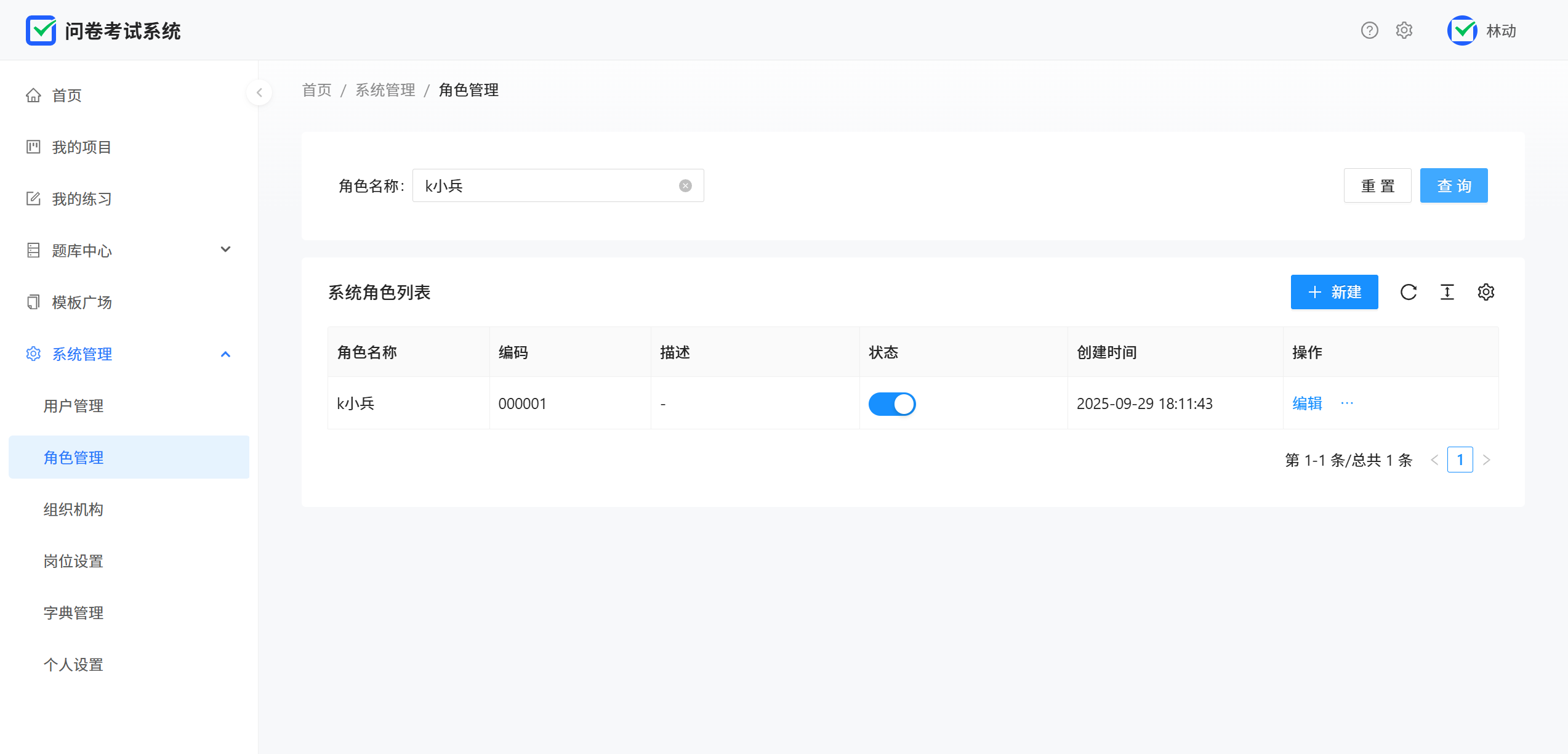Select page 1 in pagination
1568x754 pixels.
1460,460
